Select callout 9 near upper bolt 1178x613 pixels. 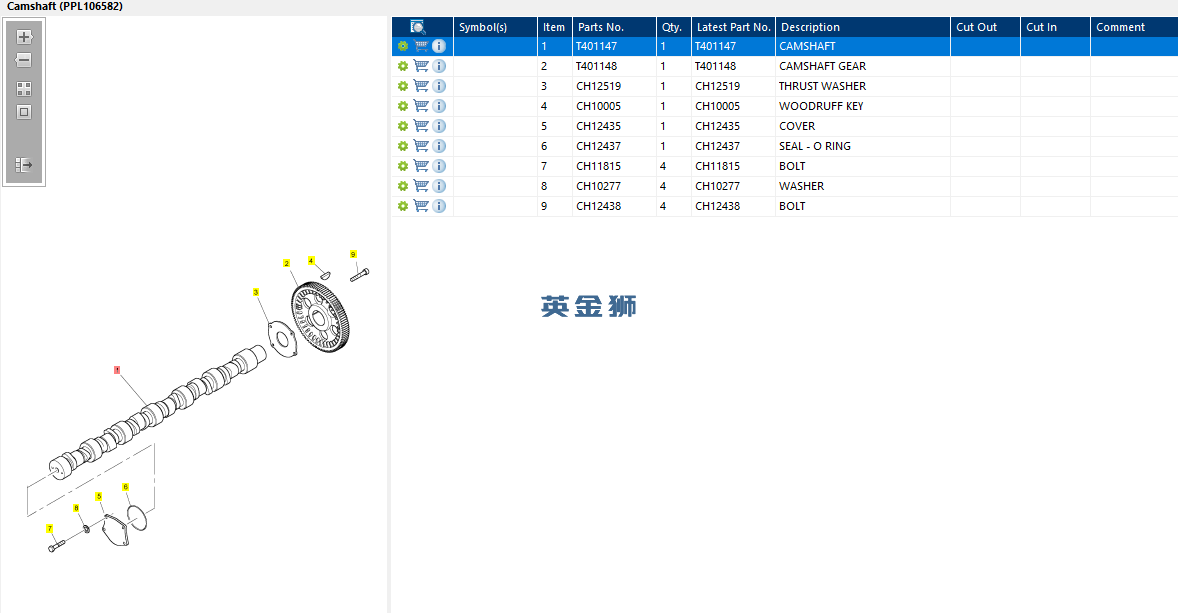353,255
